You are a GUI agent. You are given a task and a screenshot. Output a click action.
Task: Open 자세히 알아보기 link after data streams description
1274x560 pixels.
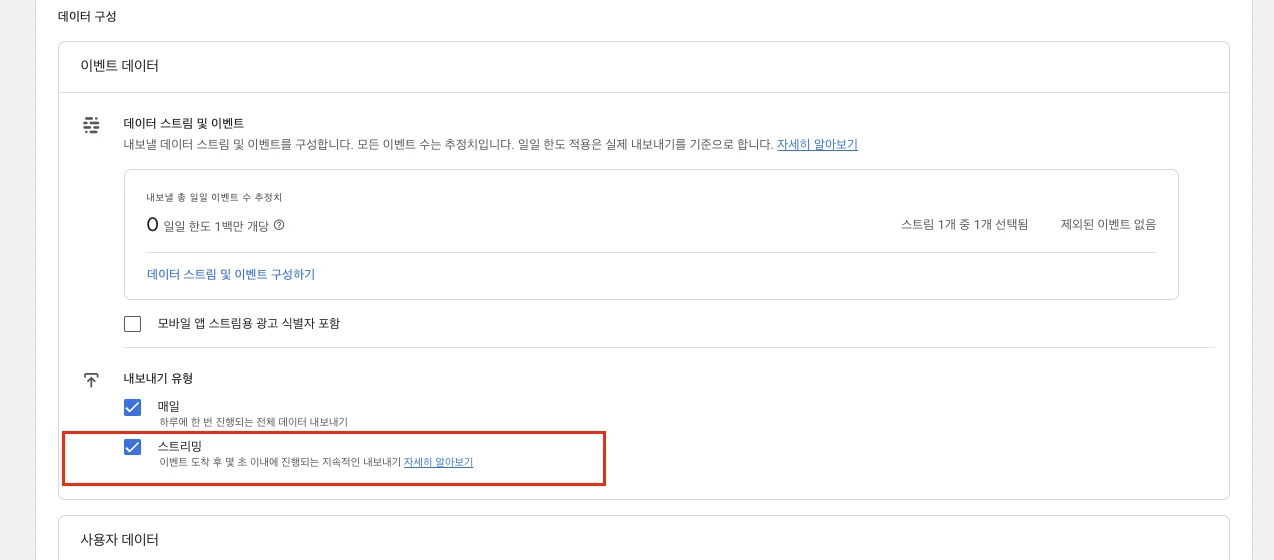(817, 144)
